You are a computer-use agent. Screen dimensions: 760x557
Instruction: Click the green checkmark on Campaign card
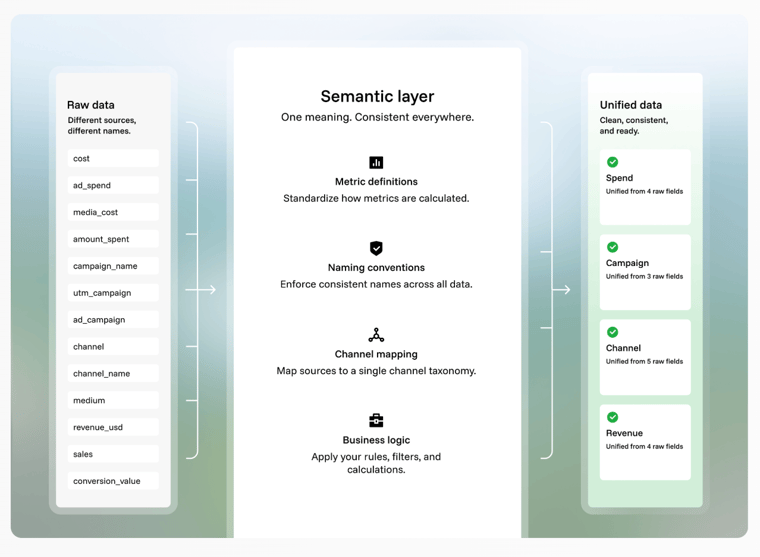click(x=613, y=247)
